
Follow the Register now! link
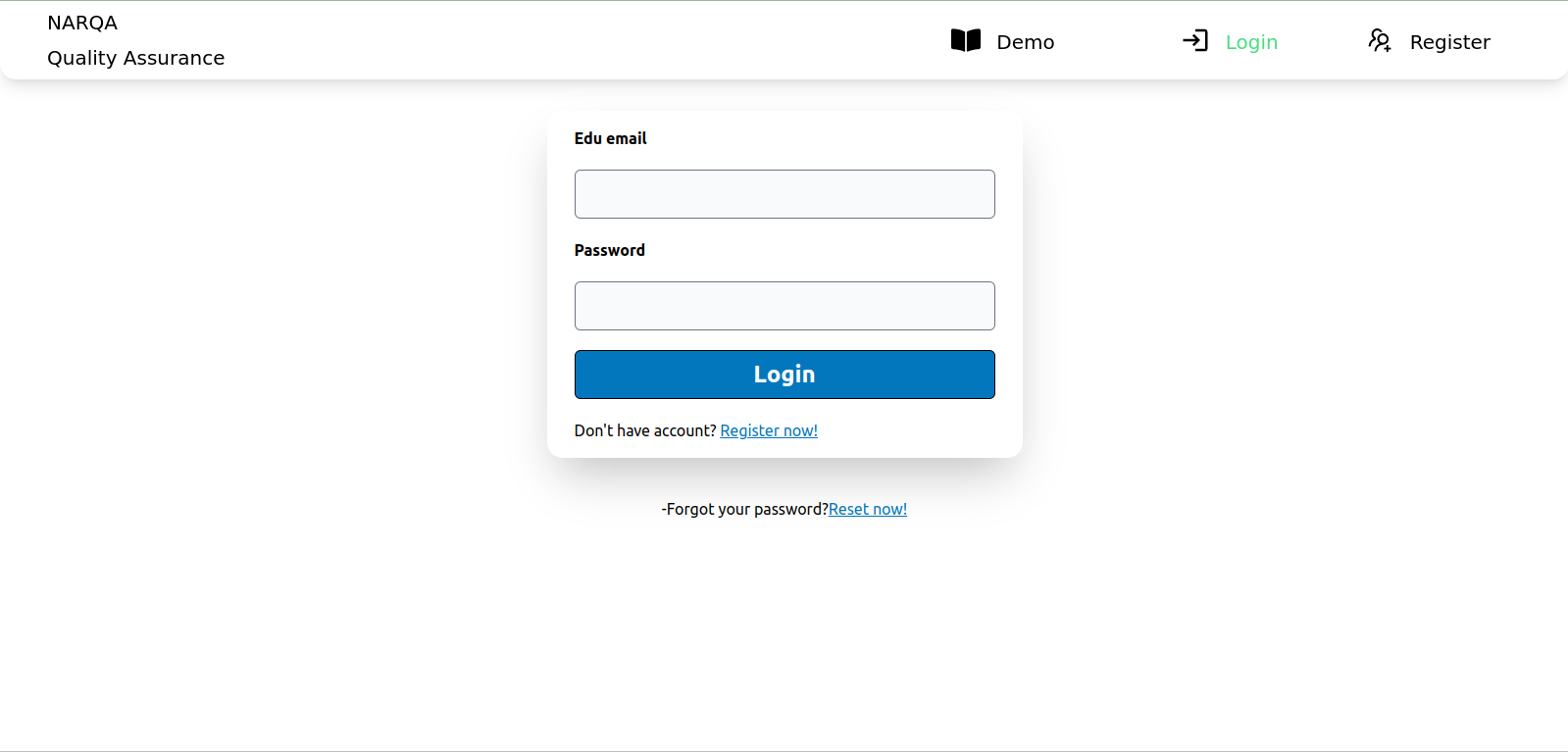pyautogui.click(x=769, y=430)
